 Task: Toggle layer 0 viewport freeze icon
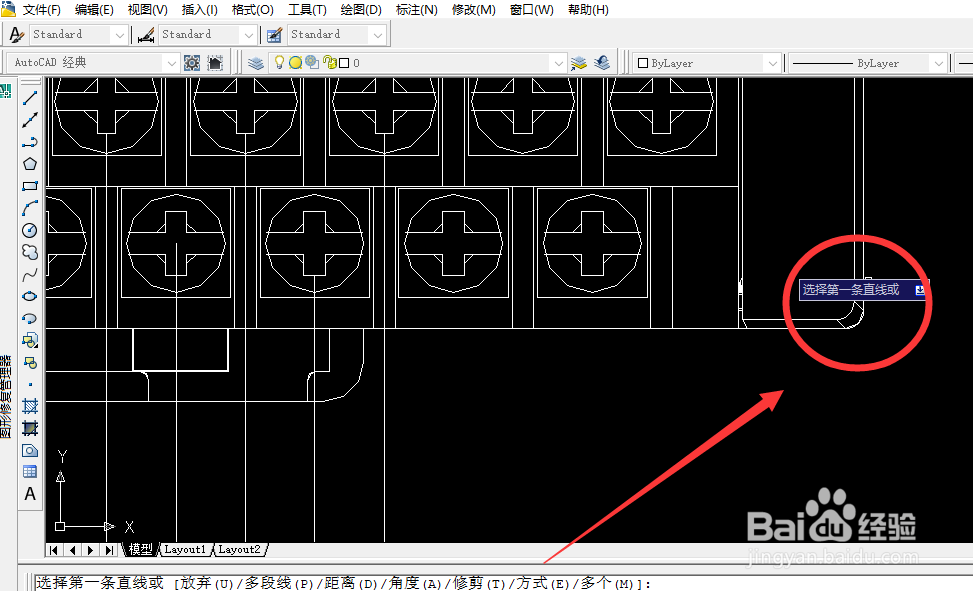point(312,62)
